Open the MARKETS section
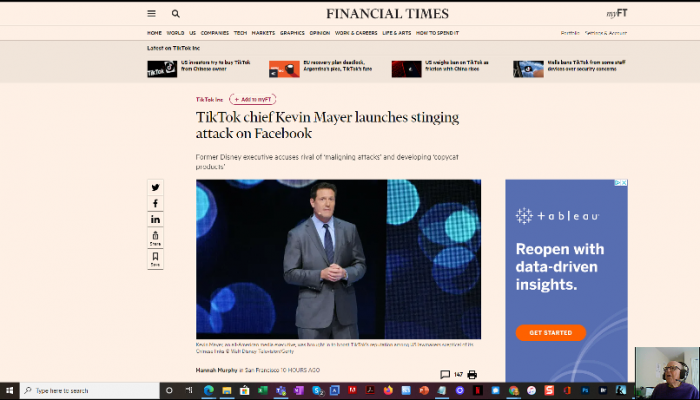This screenshot has height=400, width=700. (263, 33)
